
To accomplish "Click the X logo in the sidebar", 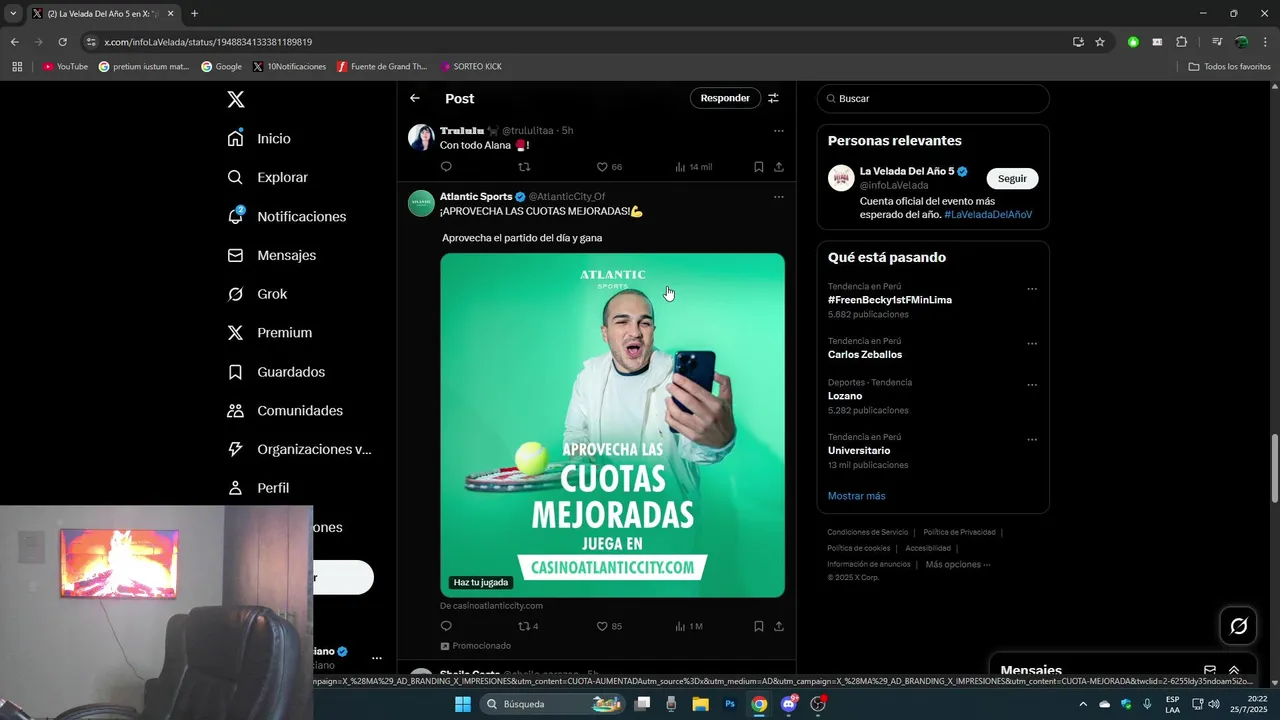I will coord(235,99).
